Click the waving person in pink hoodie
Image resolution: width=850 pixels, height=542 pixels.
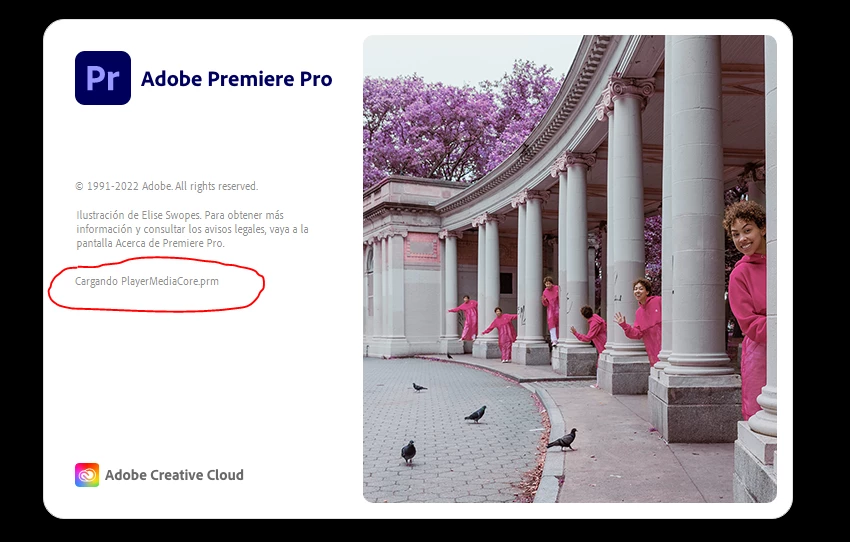click(x=641, y=319)
